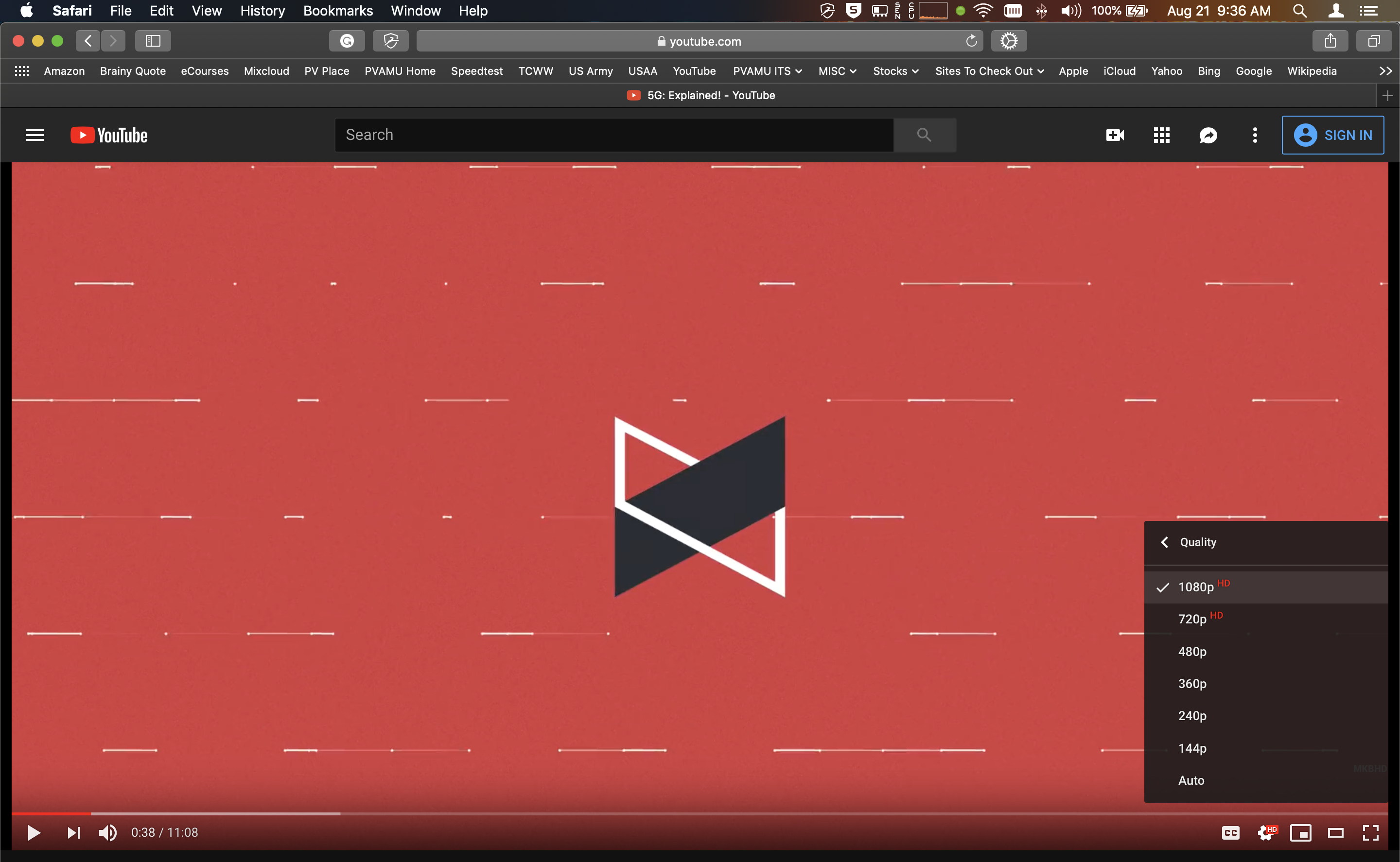The image size is (1400, 862).
Task: Enter full screen mode
Action: pos(1370,833)
